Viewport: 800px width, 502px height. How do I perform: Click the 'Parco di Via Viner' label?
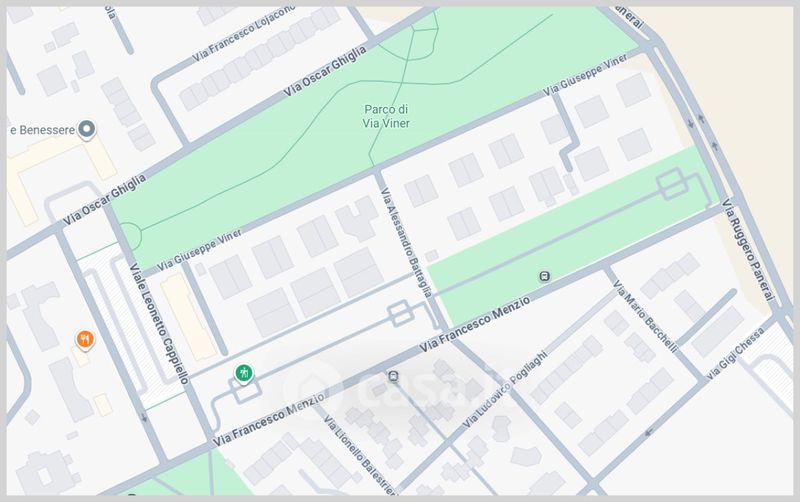[388, 116]
